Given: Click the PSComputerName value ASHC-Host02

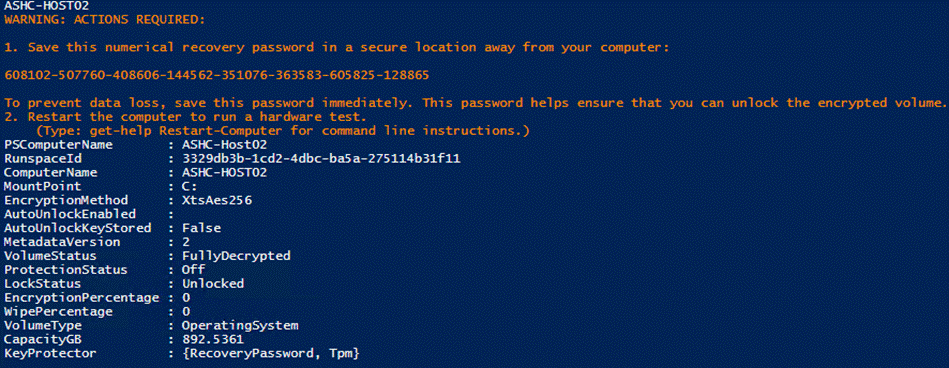Looking at the screenshot, I should click(225, 145).
